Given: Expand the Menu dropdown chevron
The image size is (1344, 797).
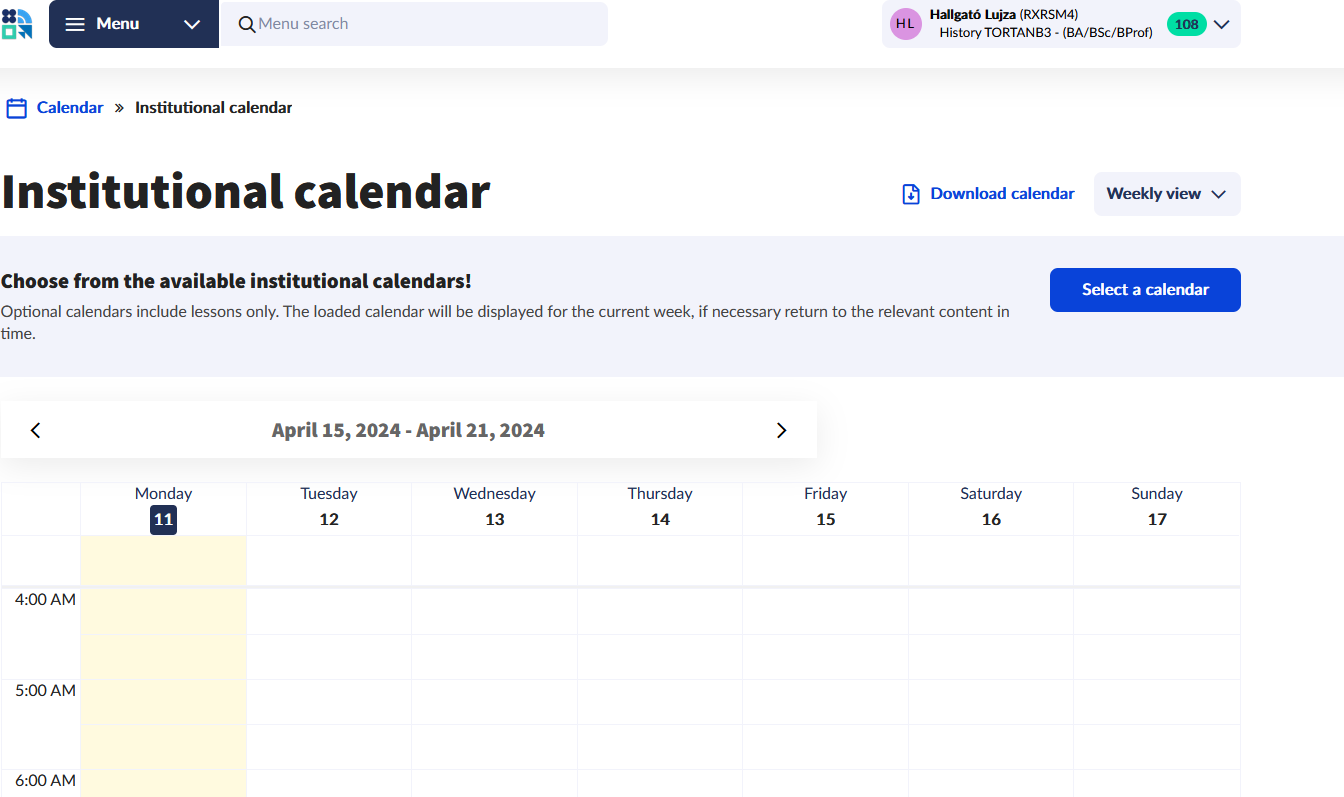Looking at the screenshot, I should (x=192, y=24).
